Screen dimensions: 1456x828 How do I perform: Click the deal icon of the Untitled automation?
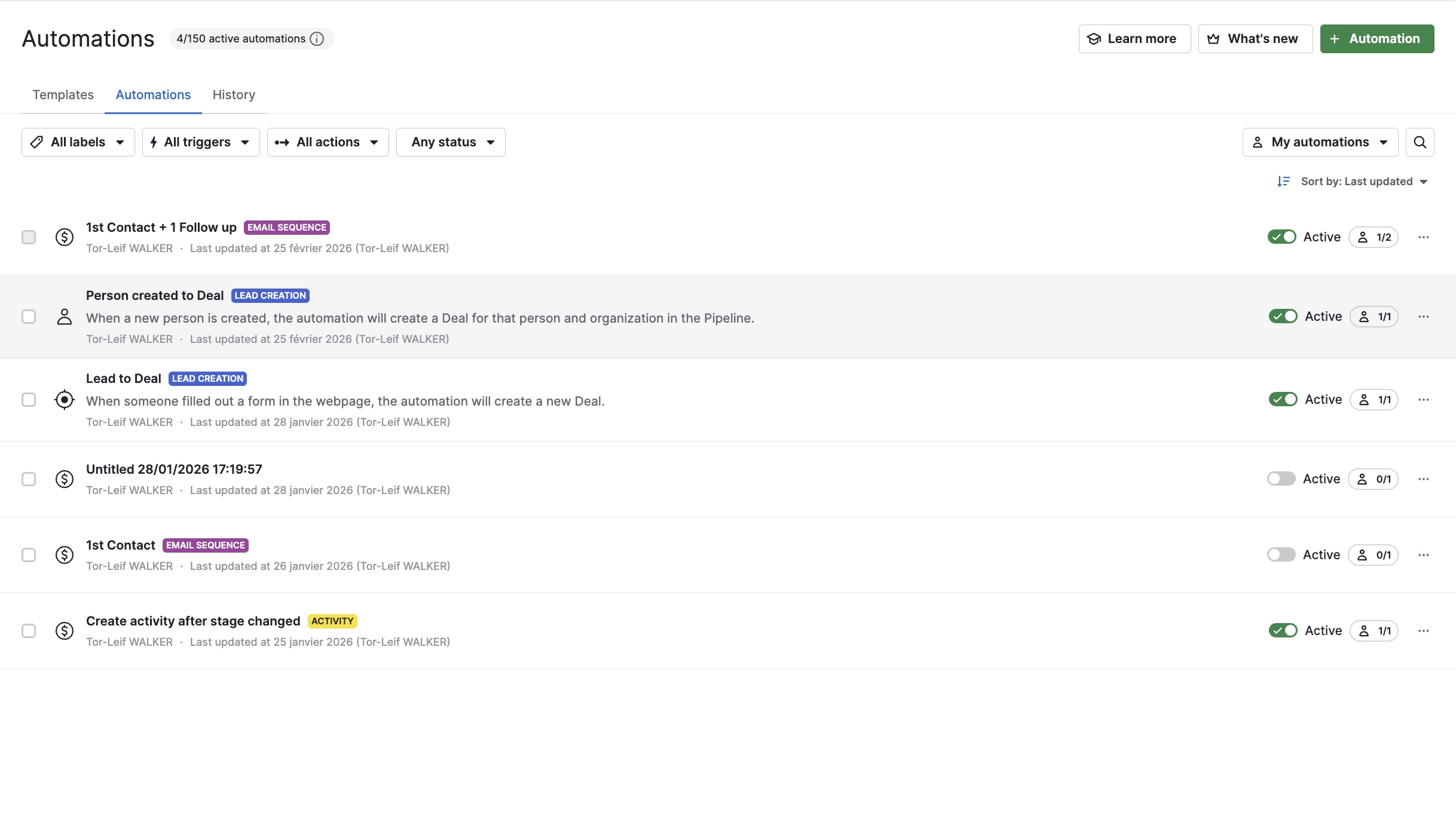(65, 479)
